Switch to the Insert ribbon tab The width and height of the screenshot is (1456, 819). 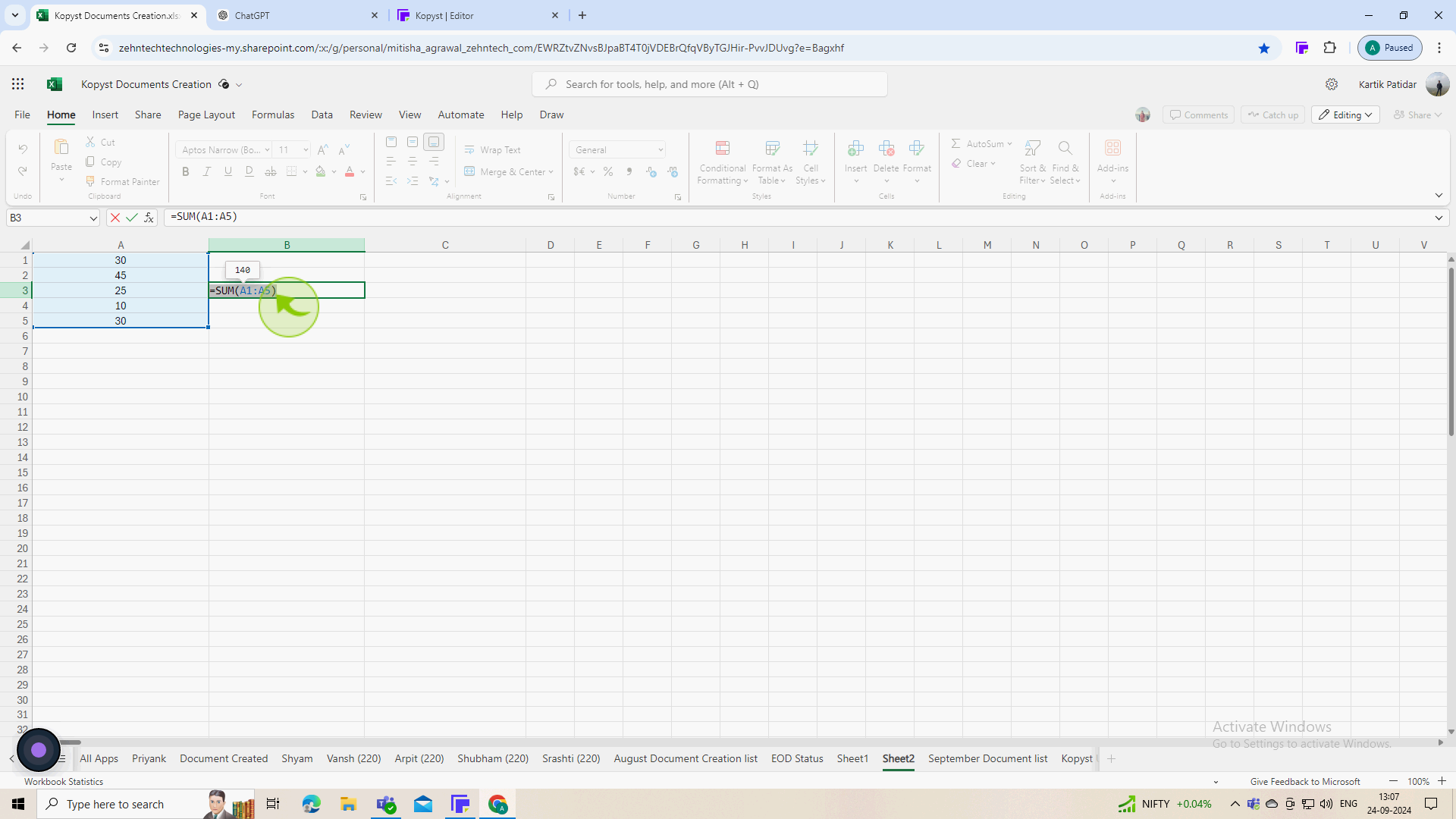click(105, 115)
